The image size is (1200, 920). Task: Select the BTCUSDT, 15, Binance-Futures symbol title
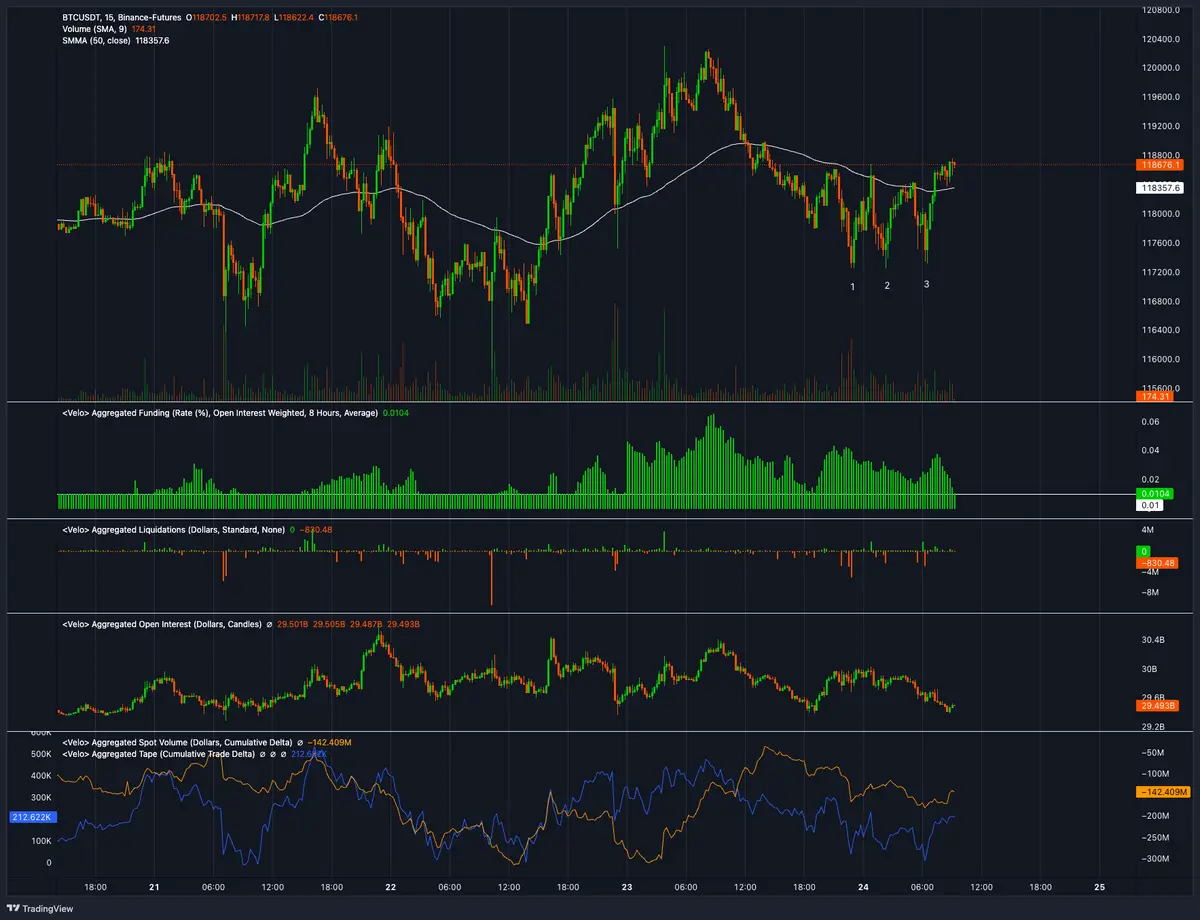[x=123, y=18]
